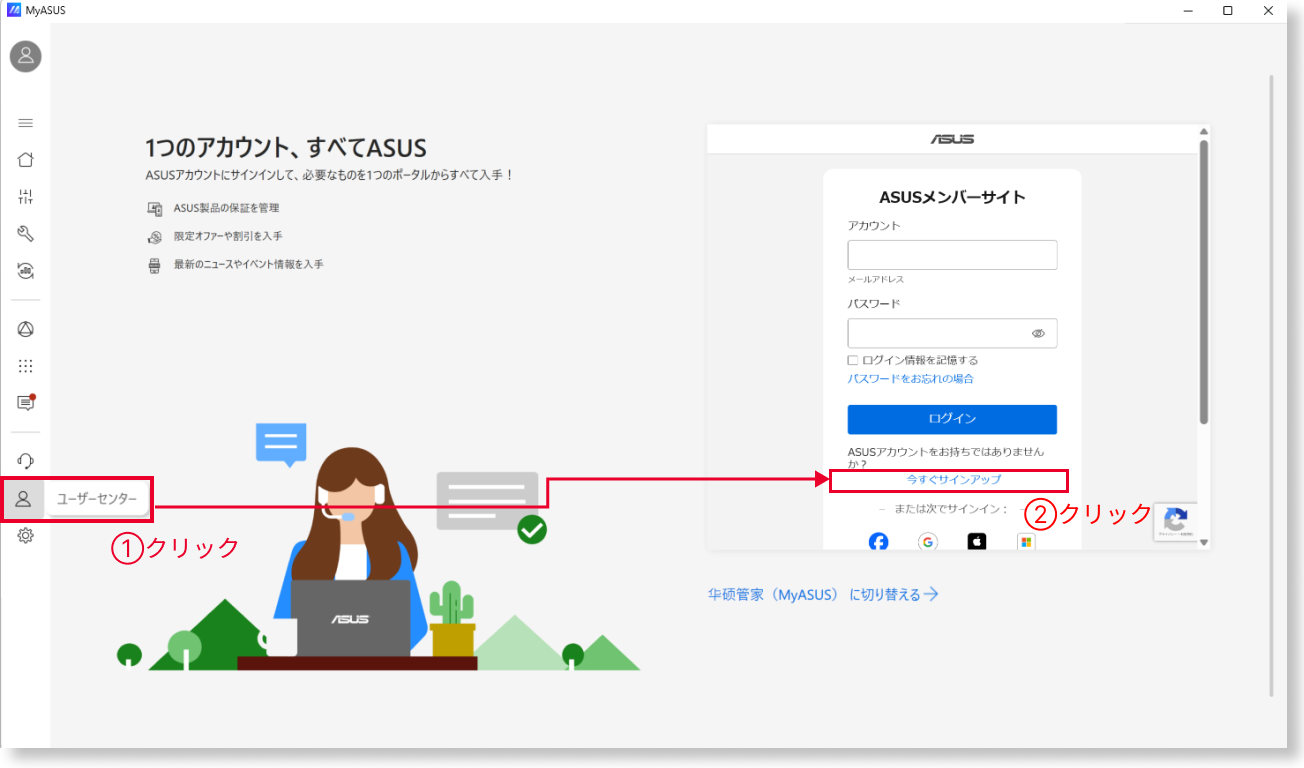Sign in with the Google icon

[x=928, y=542]
